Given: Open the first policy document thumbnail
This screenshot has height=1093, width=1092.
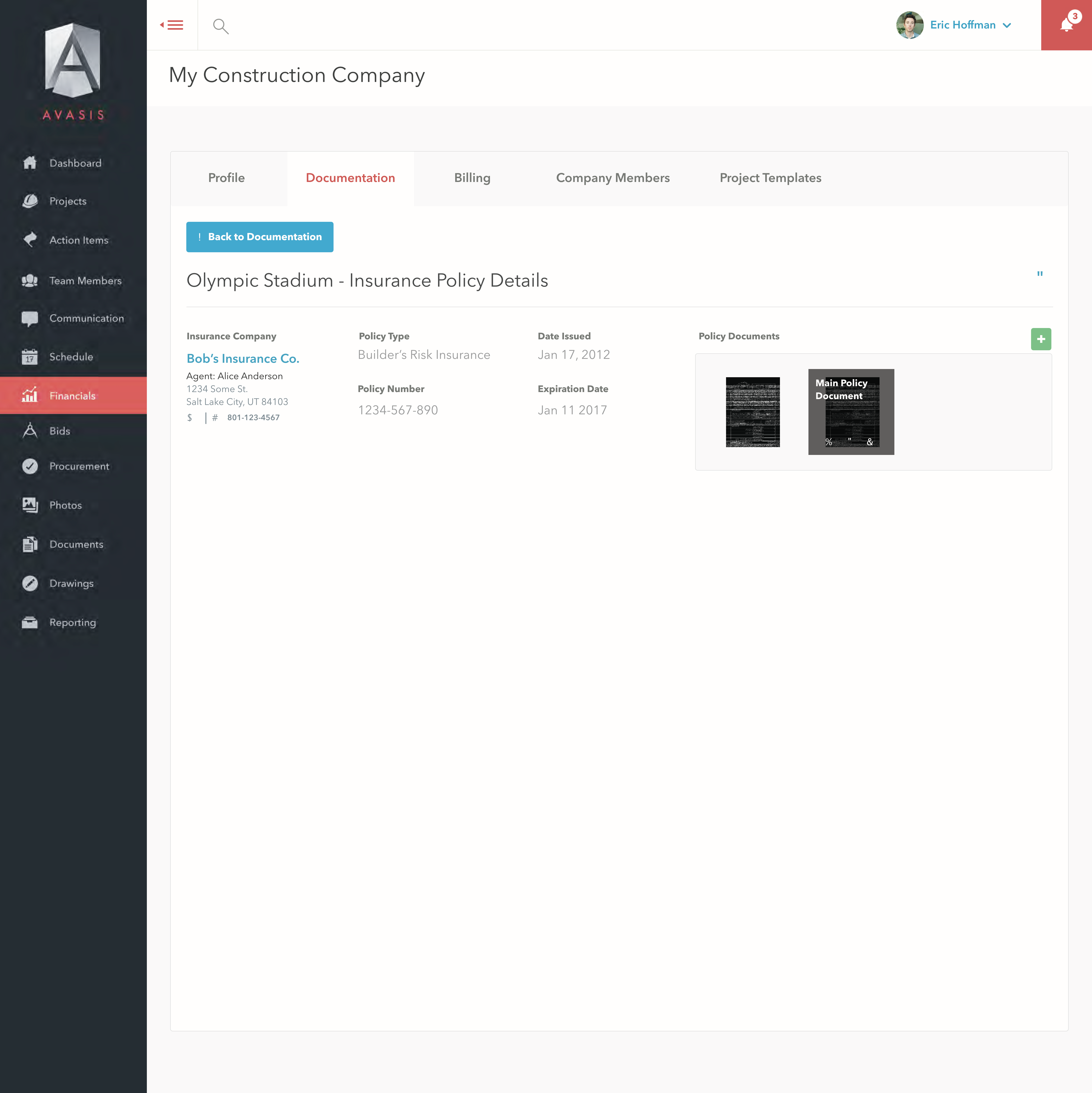Looking at the screenshot, I should coord(753,412).
